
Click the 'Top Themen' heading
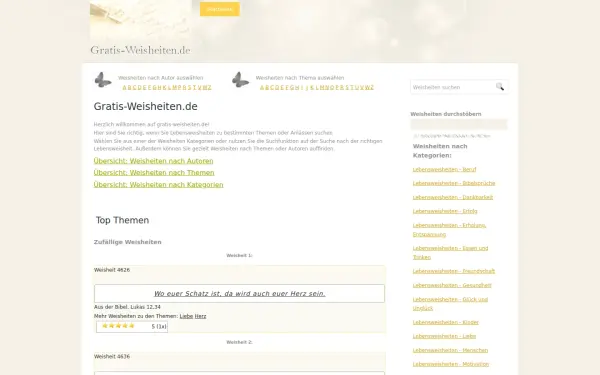pos(122,220)
